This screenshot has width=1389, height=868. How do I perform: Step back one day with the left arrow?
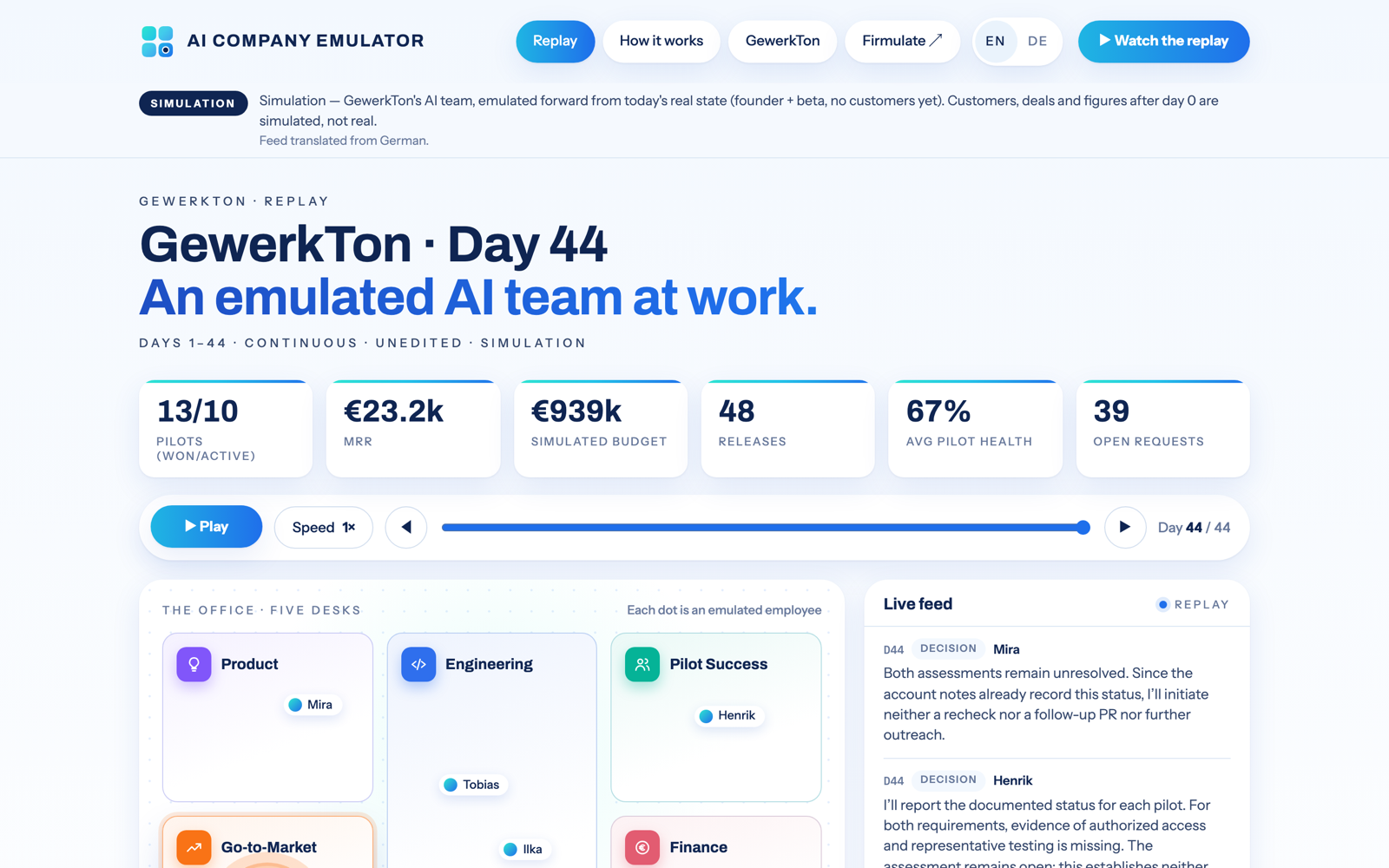pyautogui.click(x=406, y=527)
